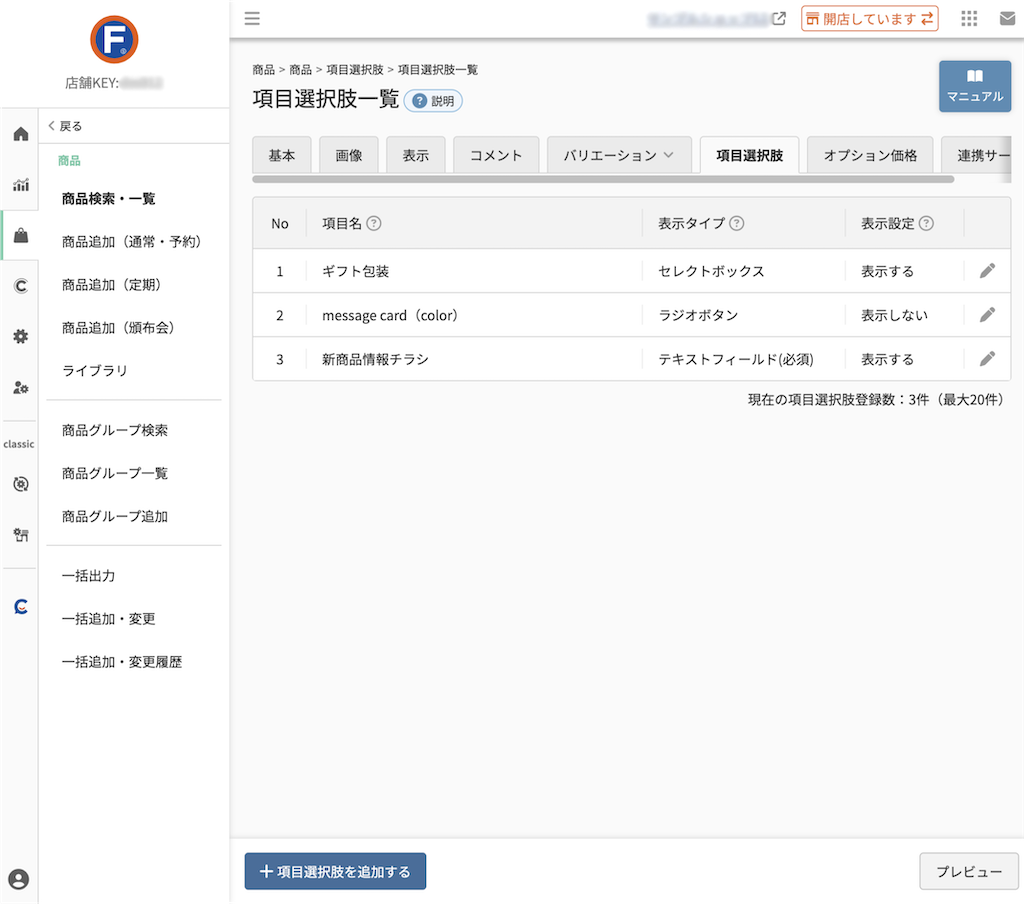Switch to the 基本 tab
This screenshot has width=1024, height=904.
point(281,155)
